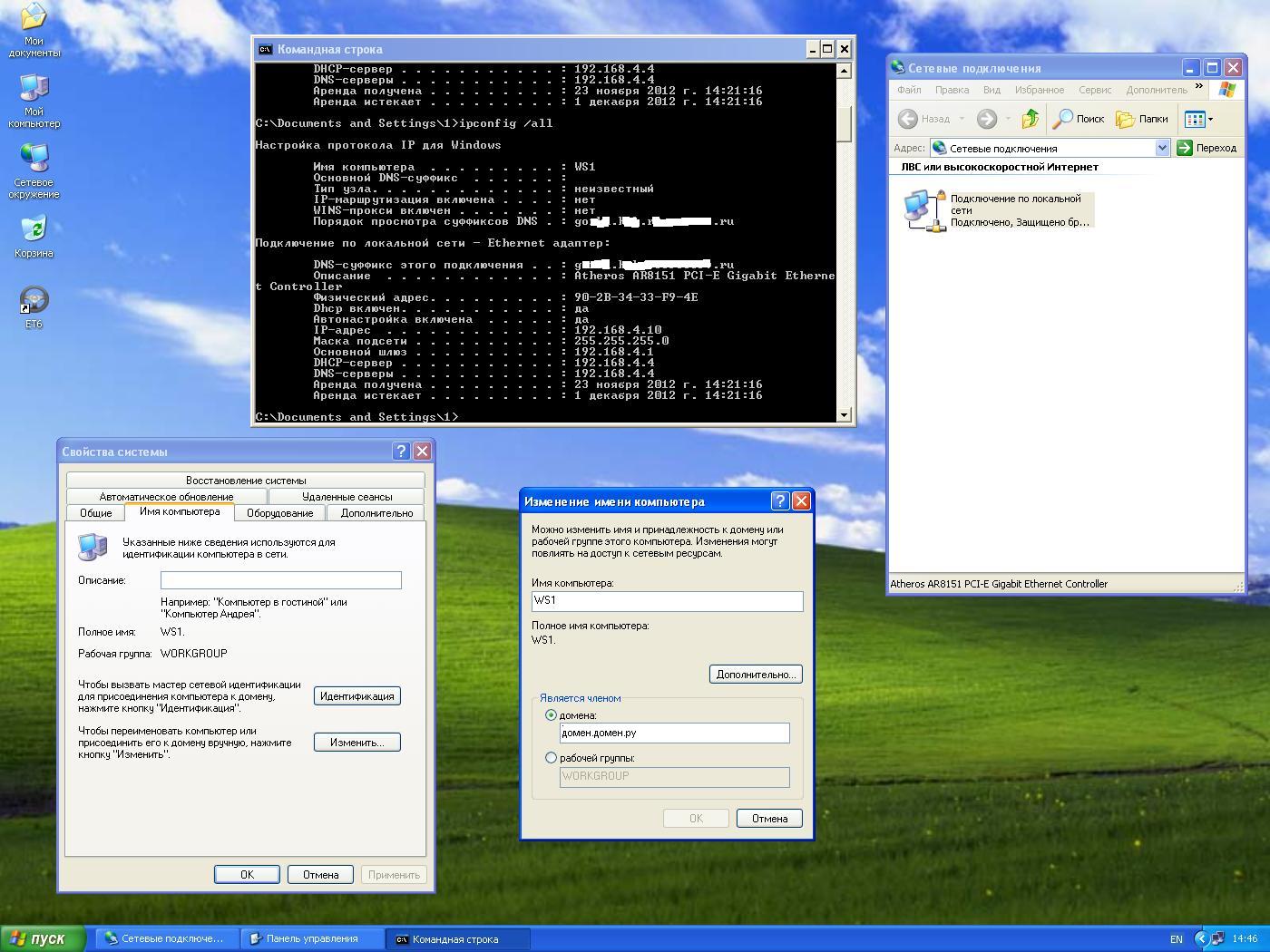Click the Дополнительно... button
The image size is (1270, 952).
pyautogui.click(x=755, y=675)
